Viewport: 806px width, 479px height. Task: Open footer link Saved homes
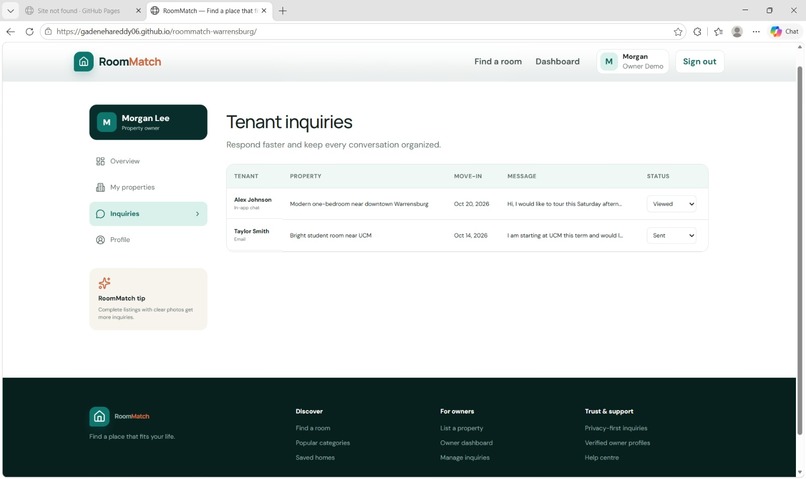[x=315, y=458]
